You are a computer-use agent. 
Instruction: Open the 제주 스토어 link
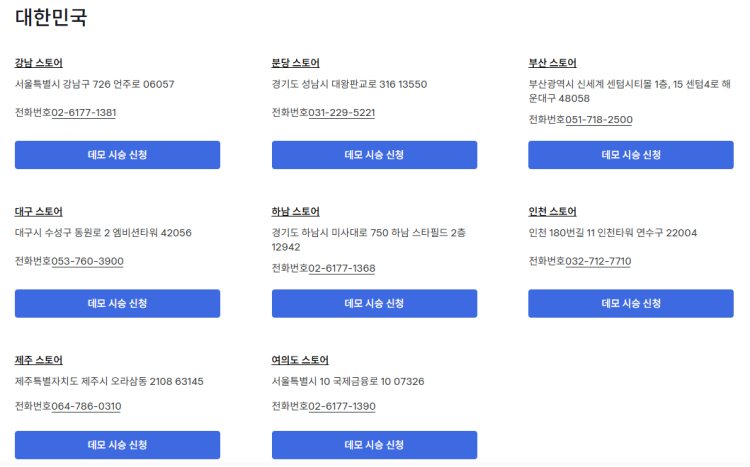[39, 360]
